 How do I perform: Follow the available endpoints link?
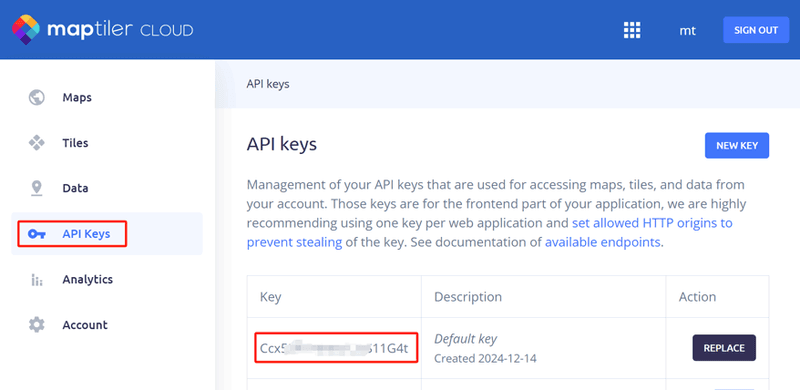point(603,242)
